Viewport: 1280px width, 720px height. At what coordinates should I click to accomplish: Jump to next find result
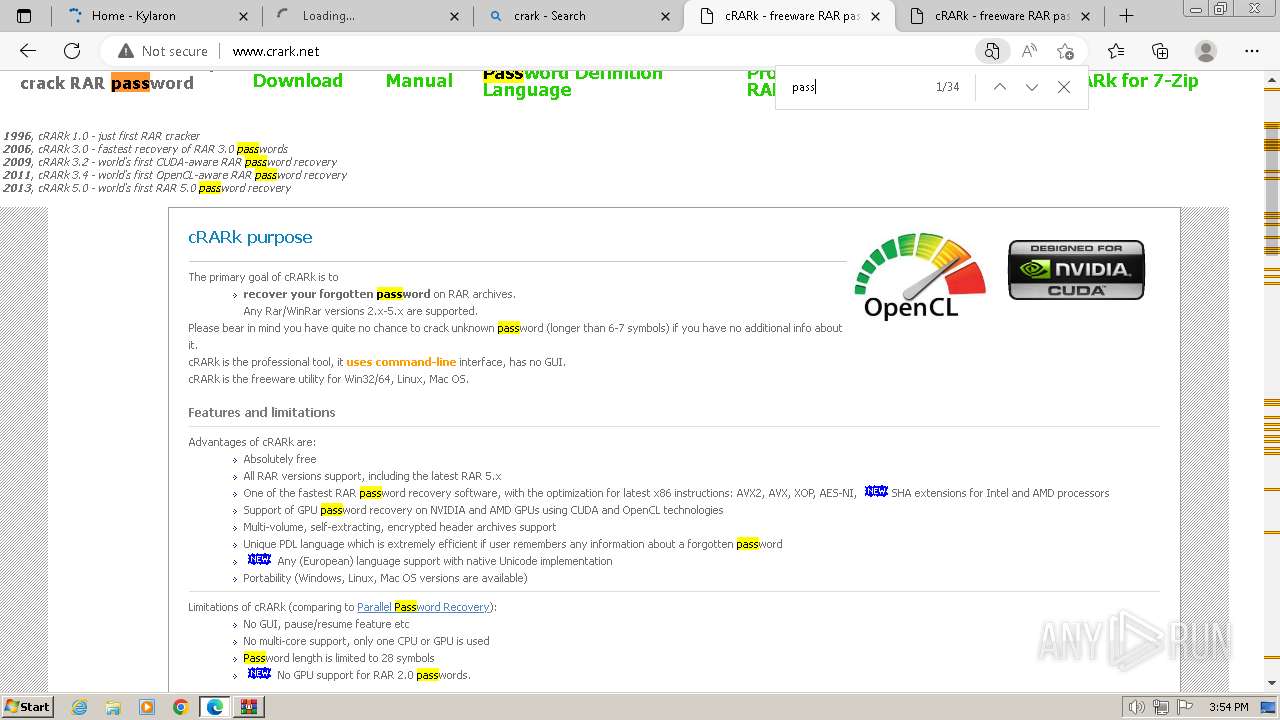[x=1031, y=87]
